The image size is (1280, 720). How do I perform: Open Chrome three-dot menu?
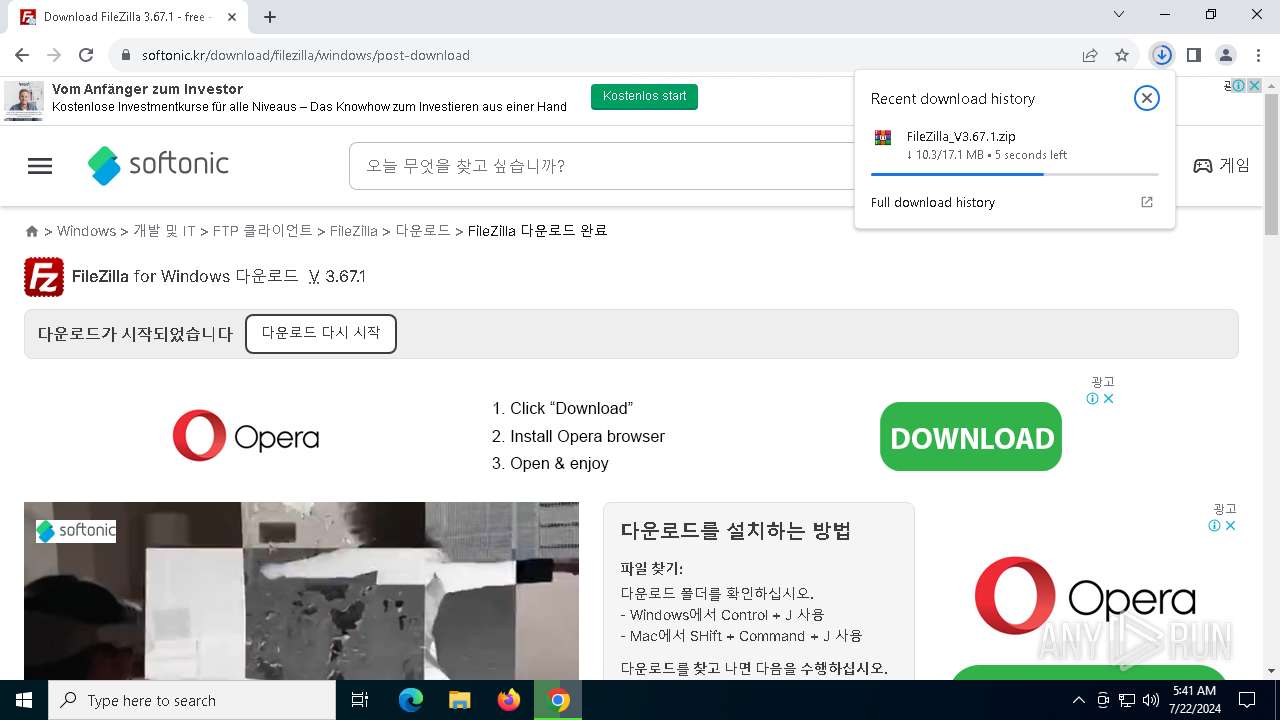[x=1258, y=55]
